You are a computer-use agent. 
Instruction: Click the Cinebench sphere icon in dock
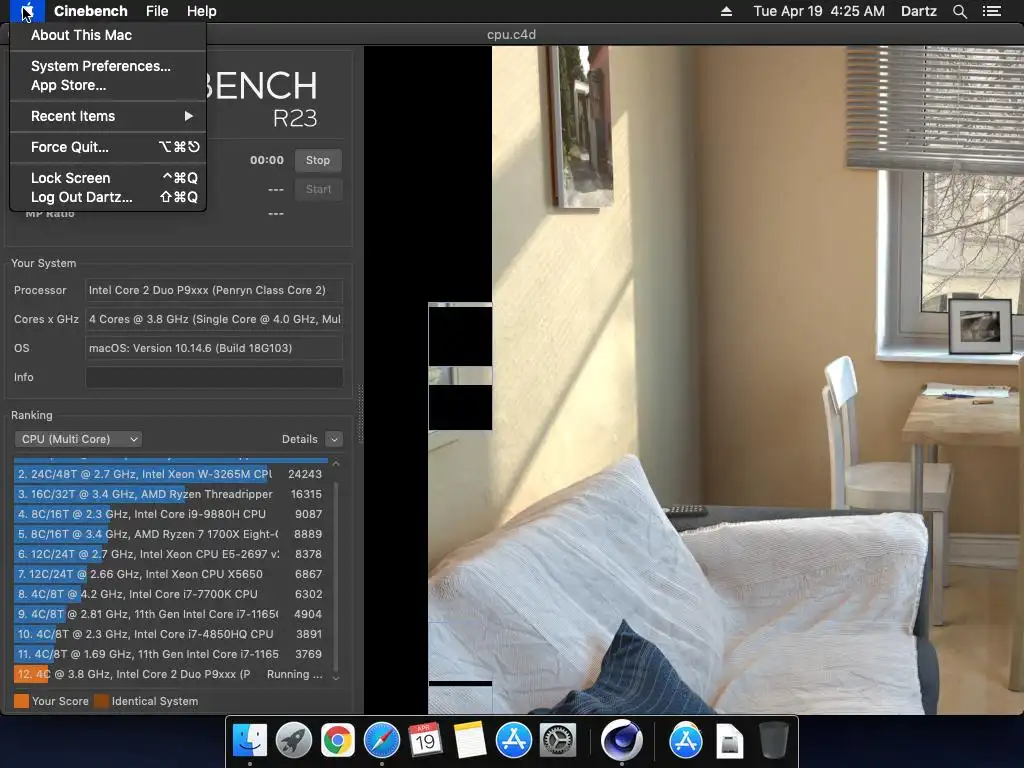click(x=622, y=740)
